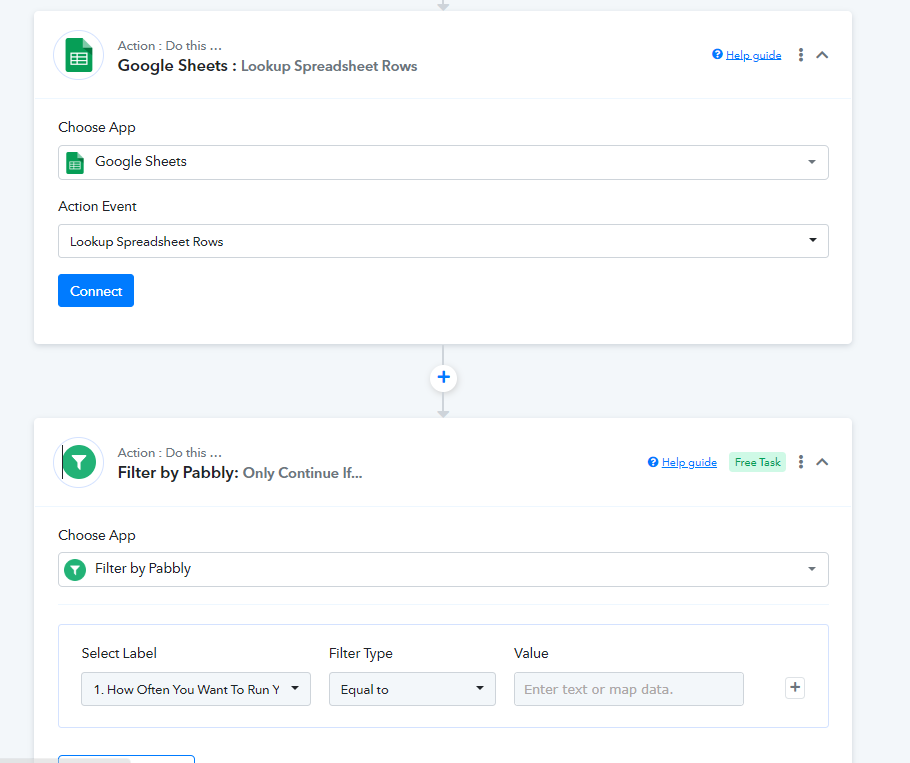
Task: Open Choose App dropdown showing Google Sheets
Action: click(x=443, y=162)
